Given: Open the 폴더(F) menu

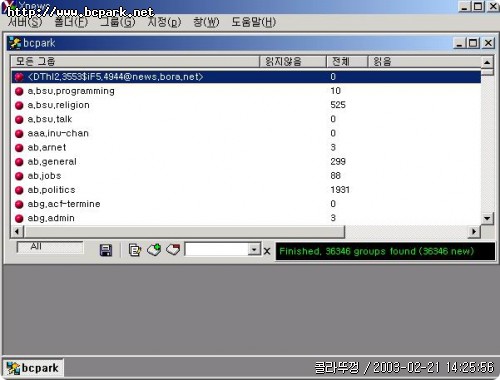Looking at the screenshot, I should (x=71, y=22).
